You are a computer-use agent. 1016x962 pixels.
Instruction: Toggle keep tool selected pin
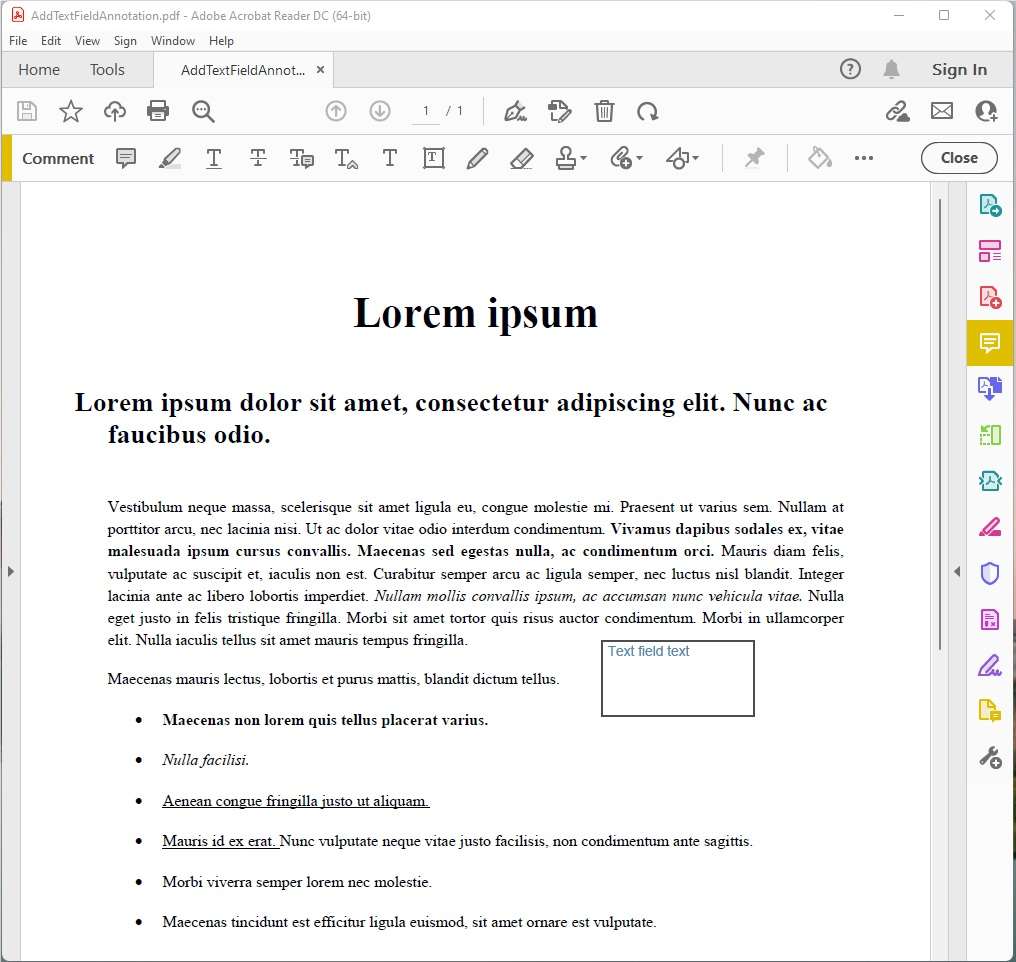pos(755,158)
